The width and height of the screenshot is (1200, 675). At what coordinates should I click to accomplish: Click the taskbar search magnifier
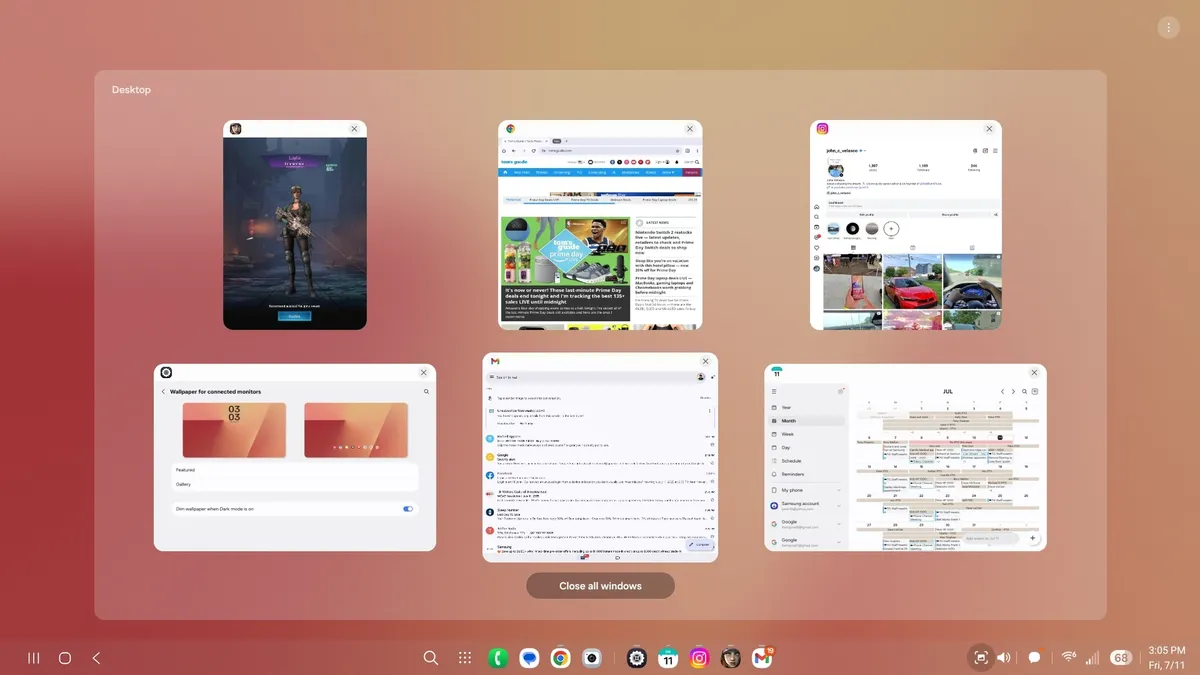coord(431,658)
